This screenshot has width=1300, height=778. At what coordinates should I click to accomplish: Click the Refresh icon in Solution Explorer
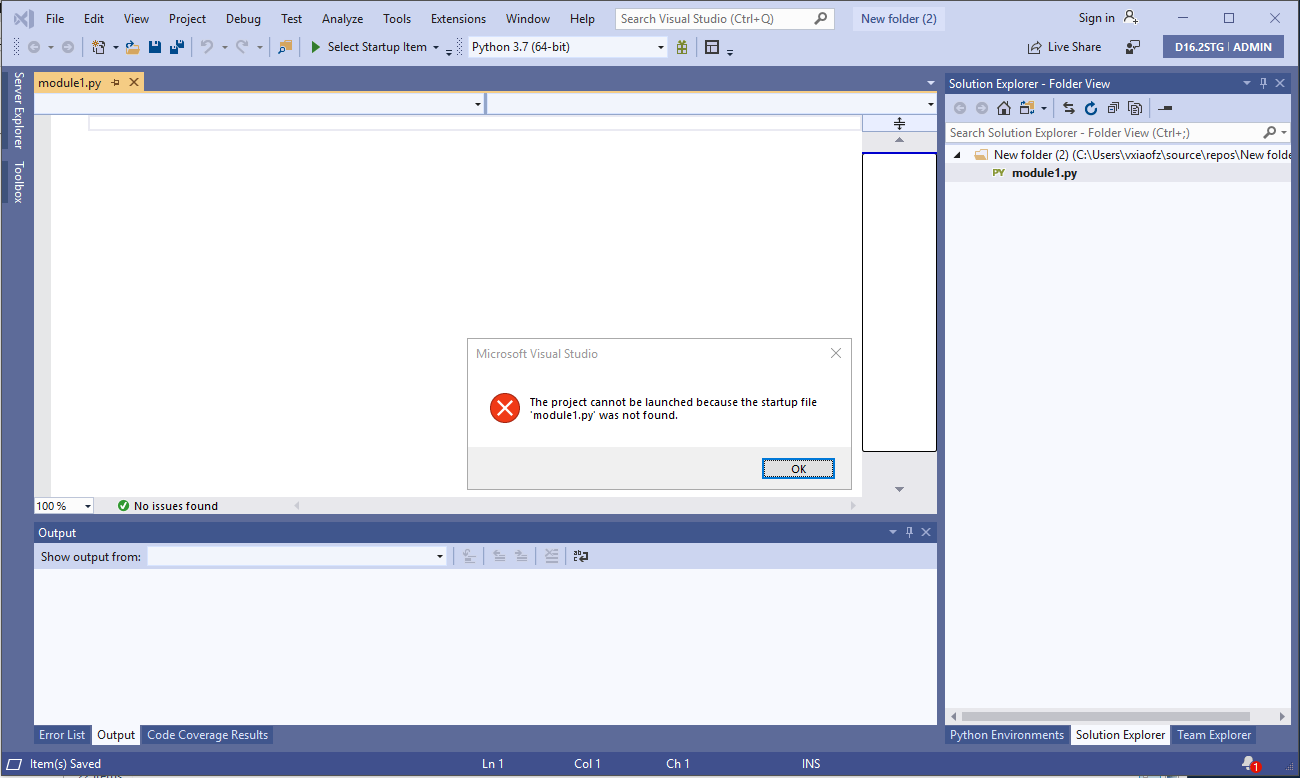point(1091,108)
